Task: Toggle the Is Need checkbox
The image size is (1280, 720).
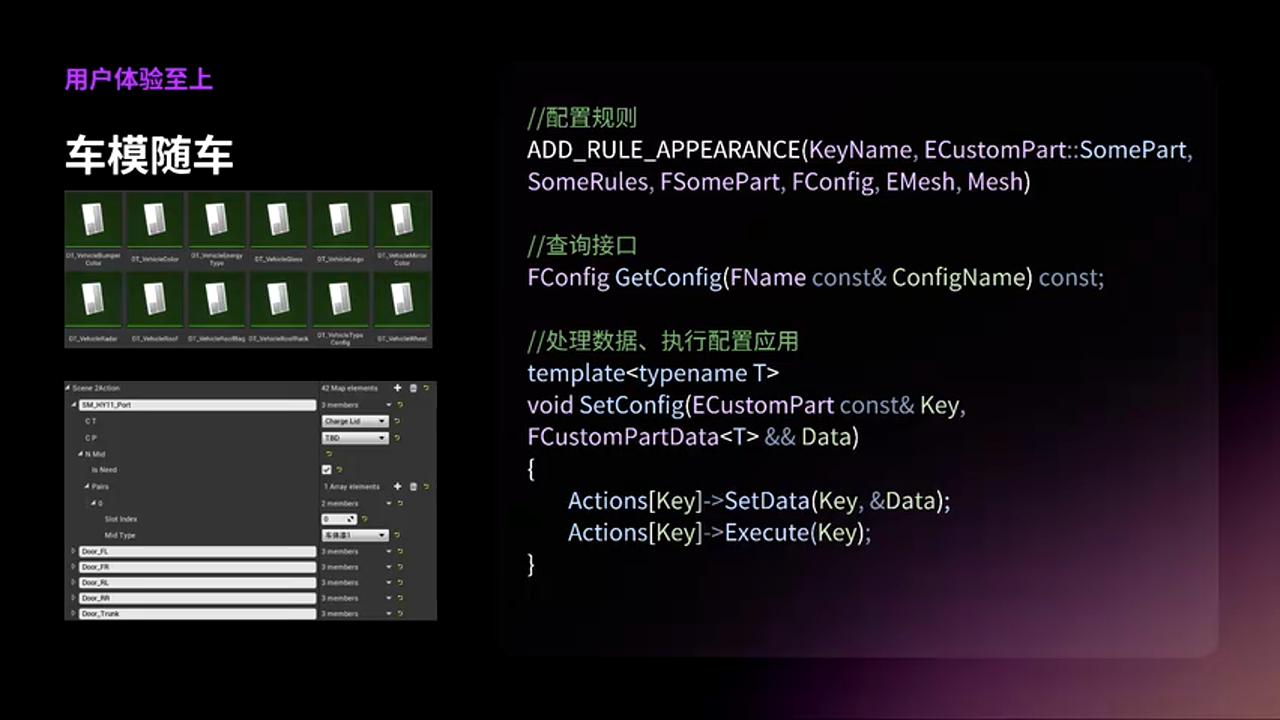Action: click(x=326, y=470)
